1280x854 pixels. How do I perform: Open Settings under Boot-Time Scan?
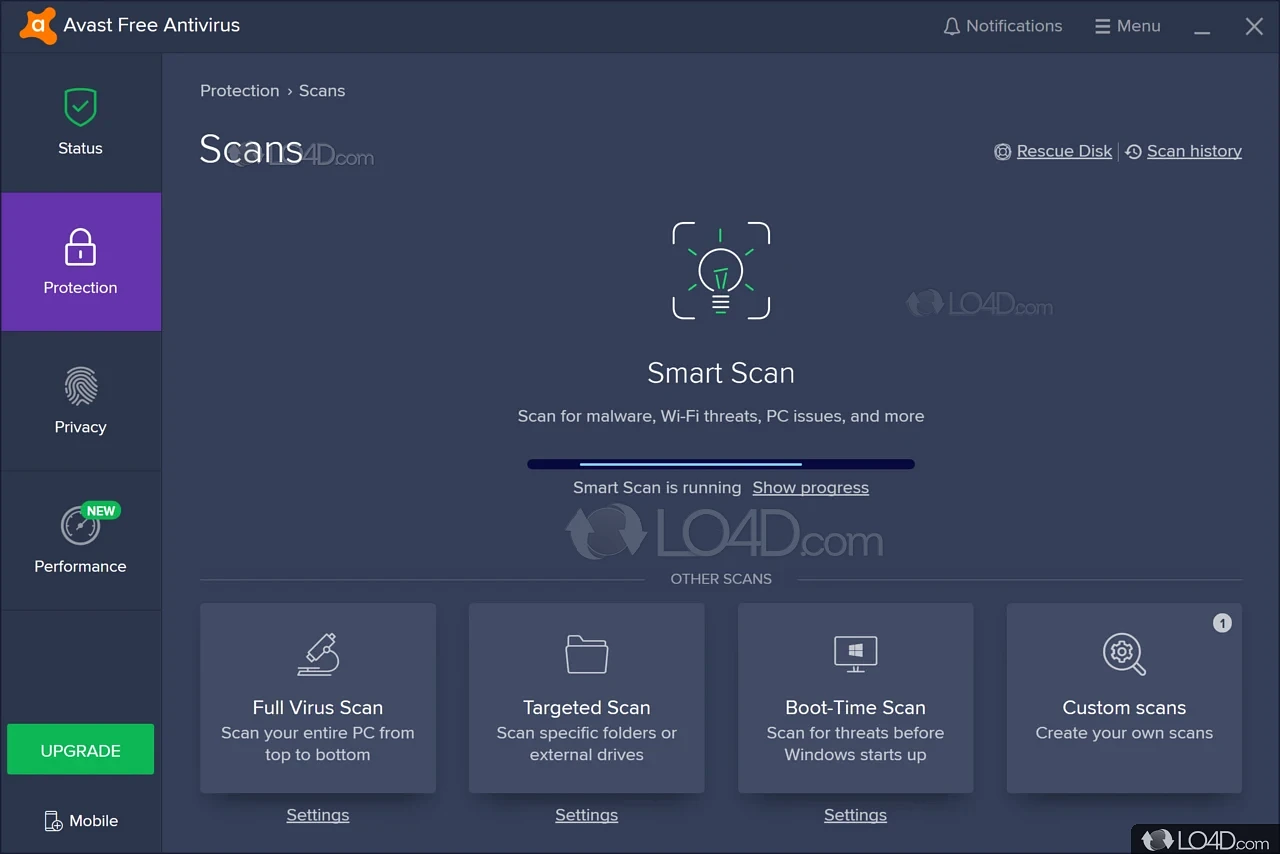coord(856,815)
